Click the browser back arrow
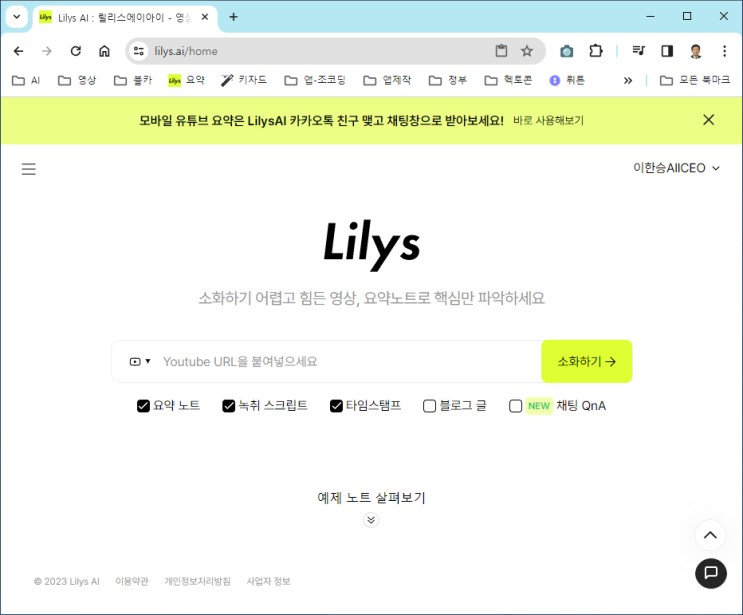 (x=18, y=51)
